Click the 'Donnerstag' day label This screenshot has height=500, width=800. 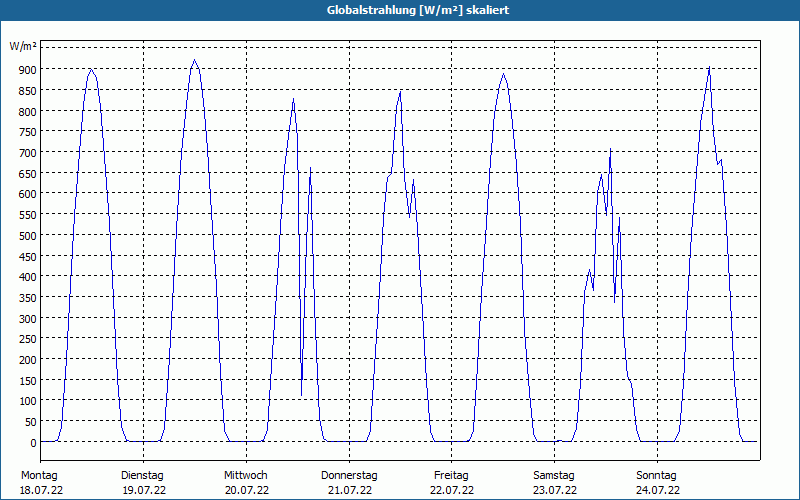[x=349, y=476]
